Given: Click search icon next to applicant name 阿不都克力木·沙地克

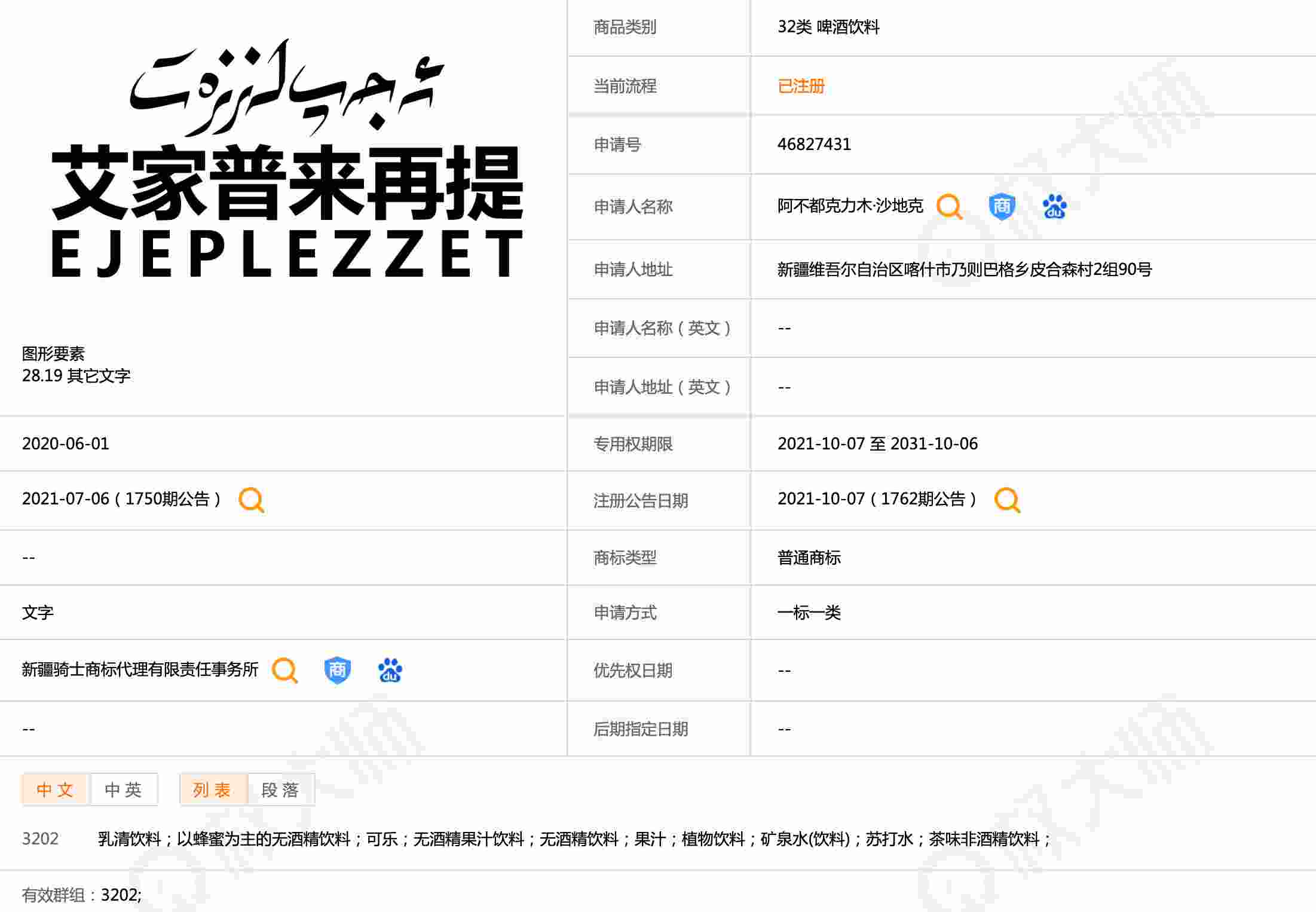Looking at the screenshot, I should pos(950,207).
